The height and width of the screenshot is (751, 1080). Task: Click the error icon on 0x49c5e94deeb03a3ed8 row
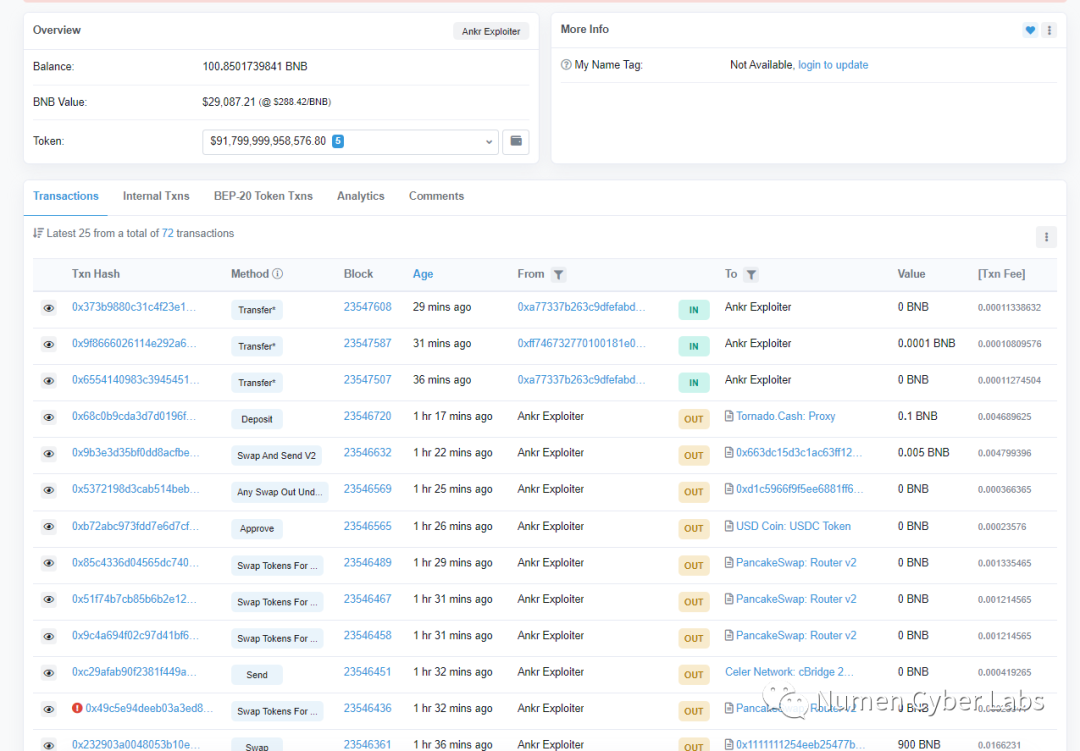(77, 708)
